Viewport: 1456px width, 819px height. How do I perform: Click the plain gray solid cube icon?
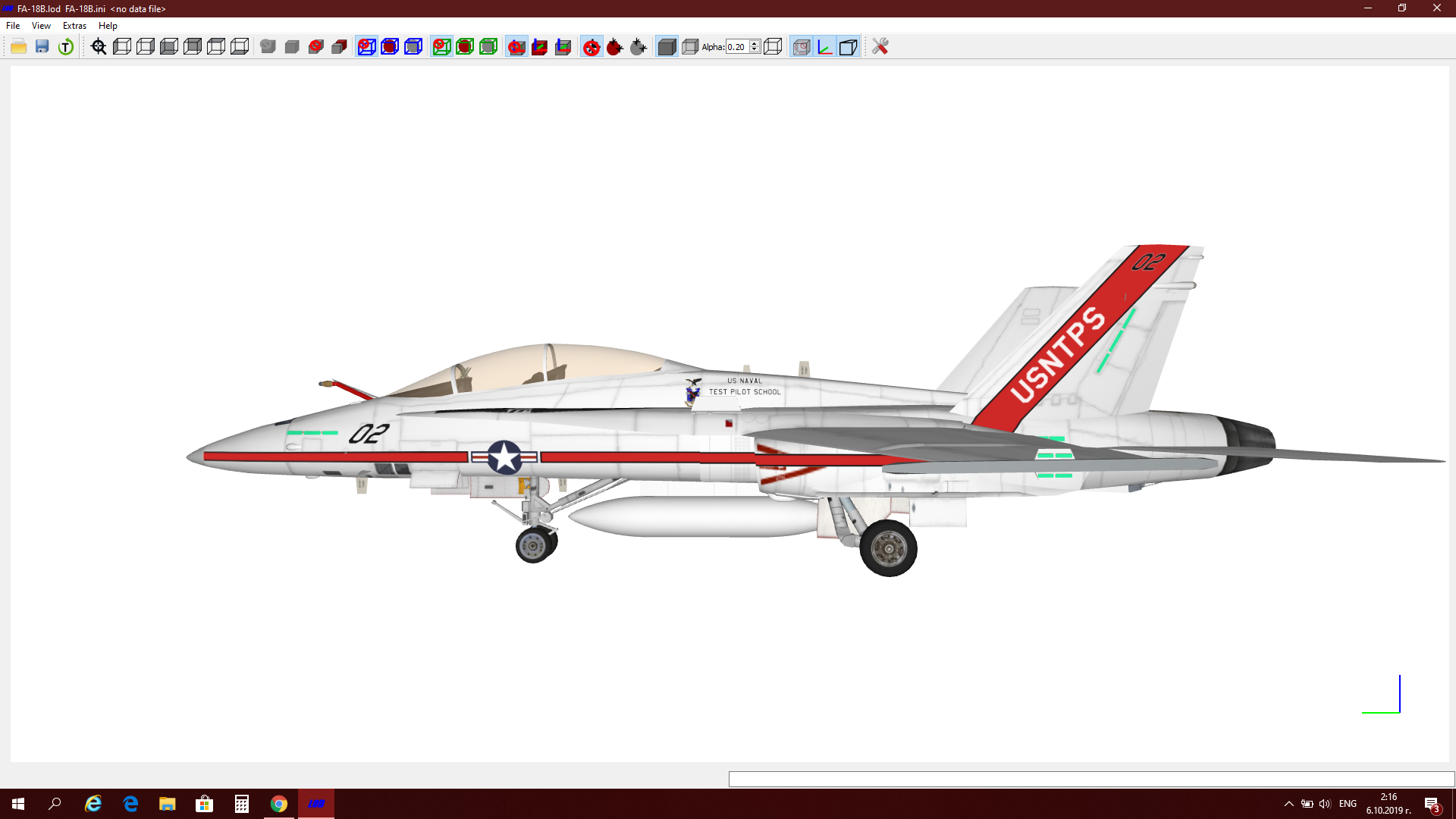pyautogui.click(x=292, y=47)
